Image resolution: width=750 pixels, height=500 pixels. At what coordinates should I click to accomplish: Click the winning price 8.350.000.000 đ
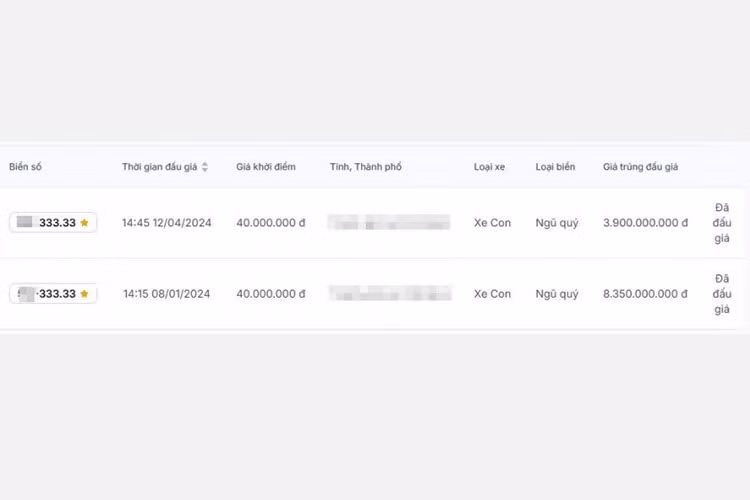pyautogui.click(x=645, y=294)
